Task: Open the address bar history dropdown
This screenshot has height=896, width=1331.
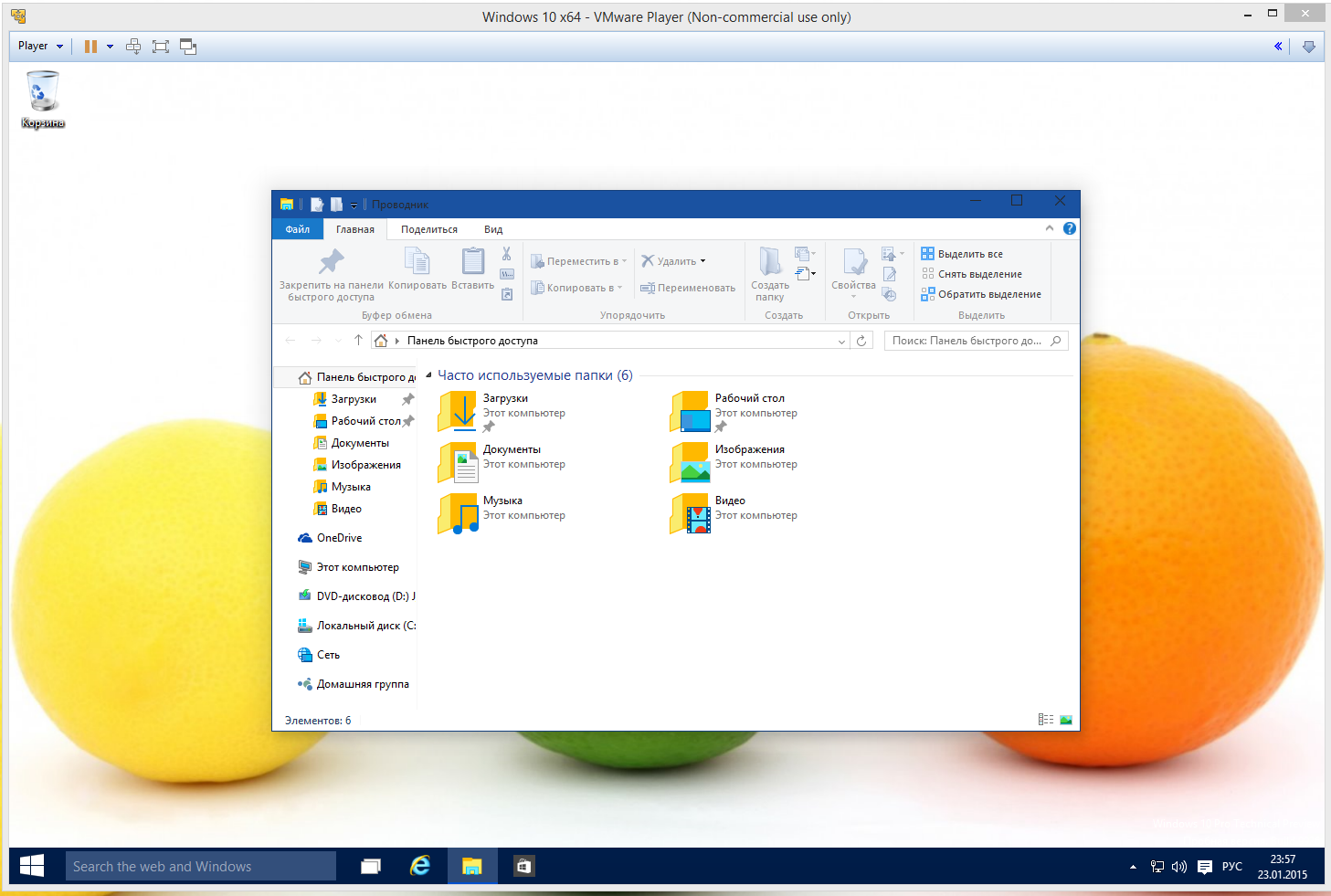Action: (x=841, y=341)
